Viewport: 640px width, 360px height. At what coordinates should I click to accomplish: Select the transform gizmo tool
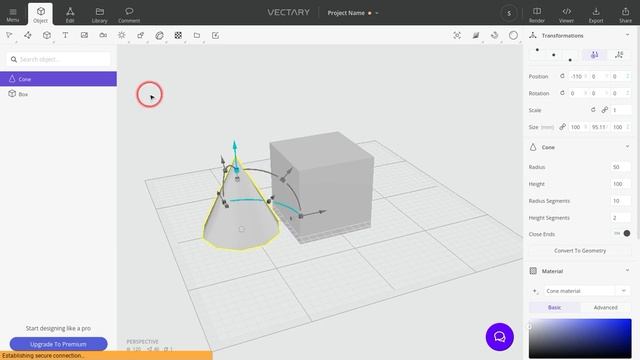(x=28, y=36)
